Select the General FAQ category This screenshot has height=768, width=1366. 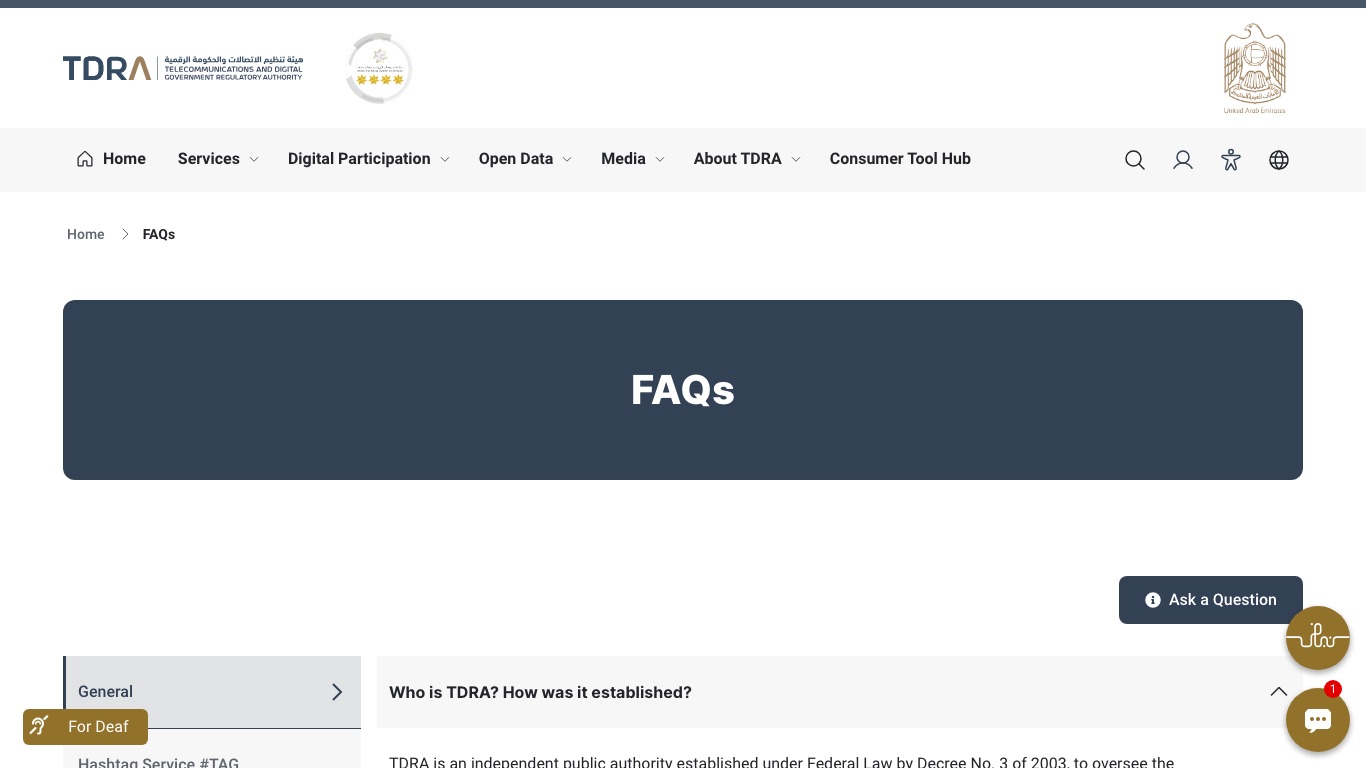point(212,692)
